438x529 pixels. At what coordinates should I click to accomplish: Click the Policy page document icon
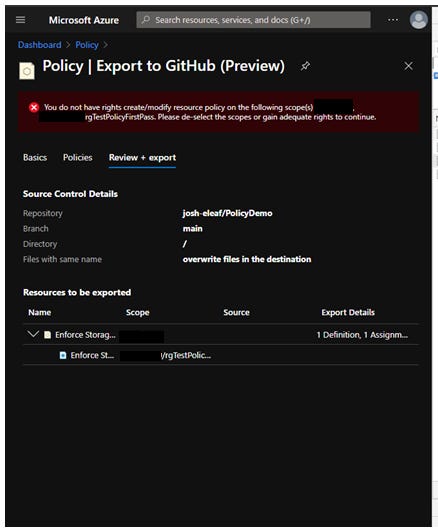(27, 71)
